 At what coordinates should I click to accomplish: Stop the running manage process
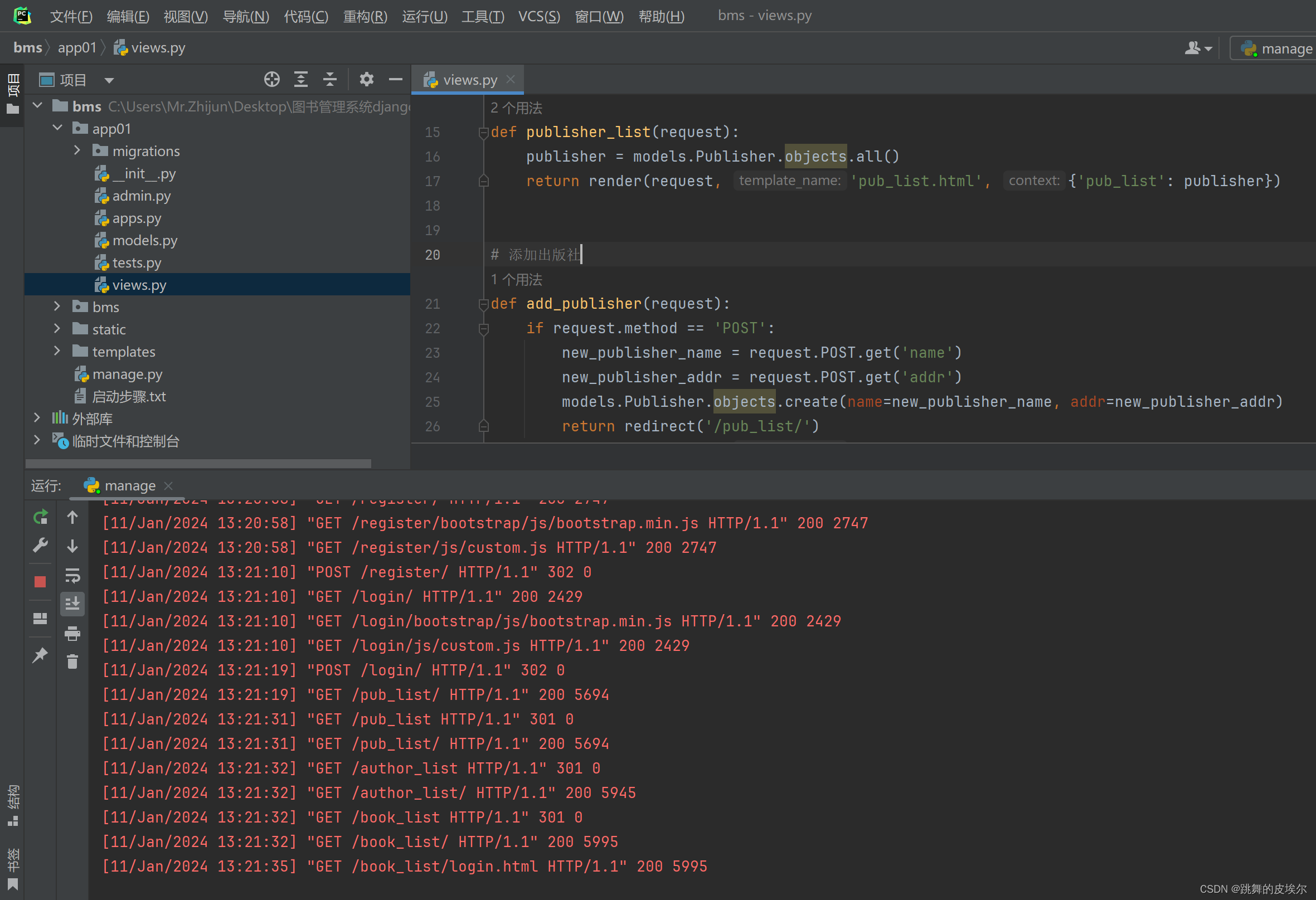[40, 581]
